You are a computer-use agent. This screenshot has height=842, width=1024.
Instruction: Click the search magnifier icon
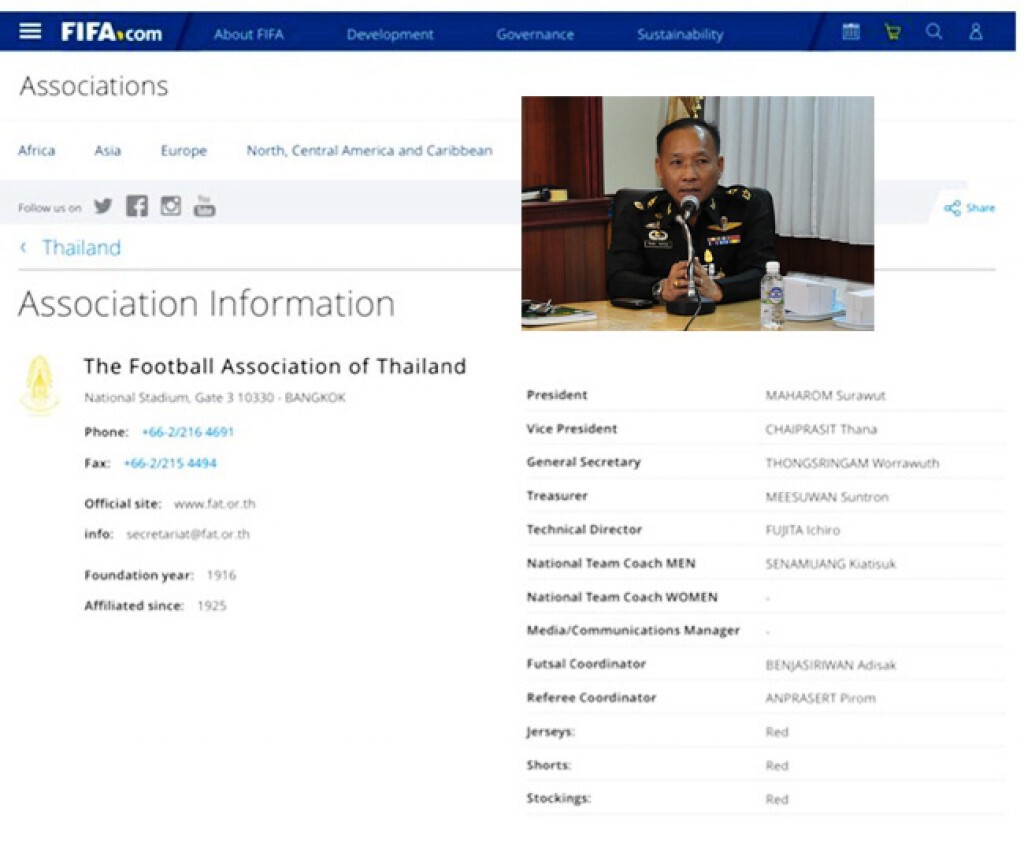click(934, 31)
